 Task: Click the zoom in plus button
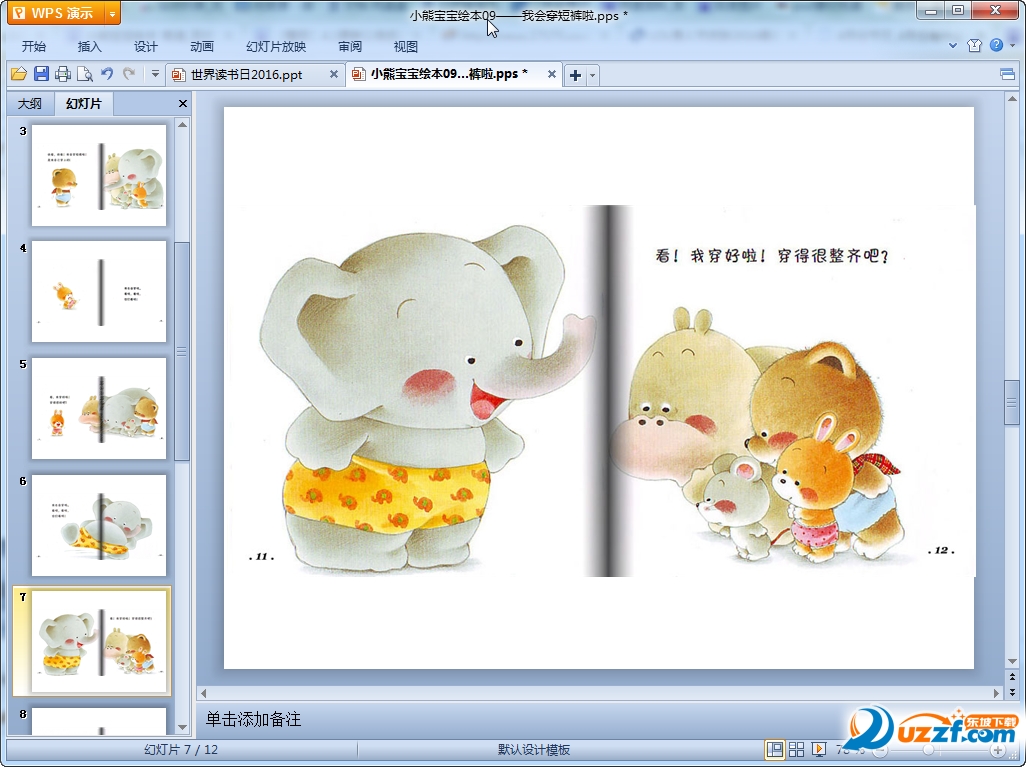tap(997, 750)
